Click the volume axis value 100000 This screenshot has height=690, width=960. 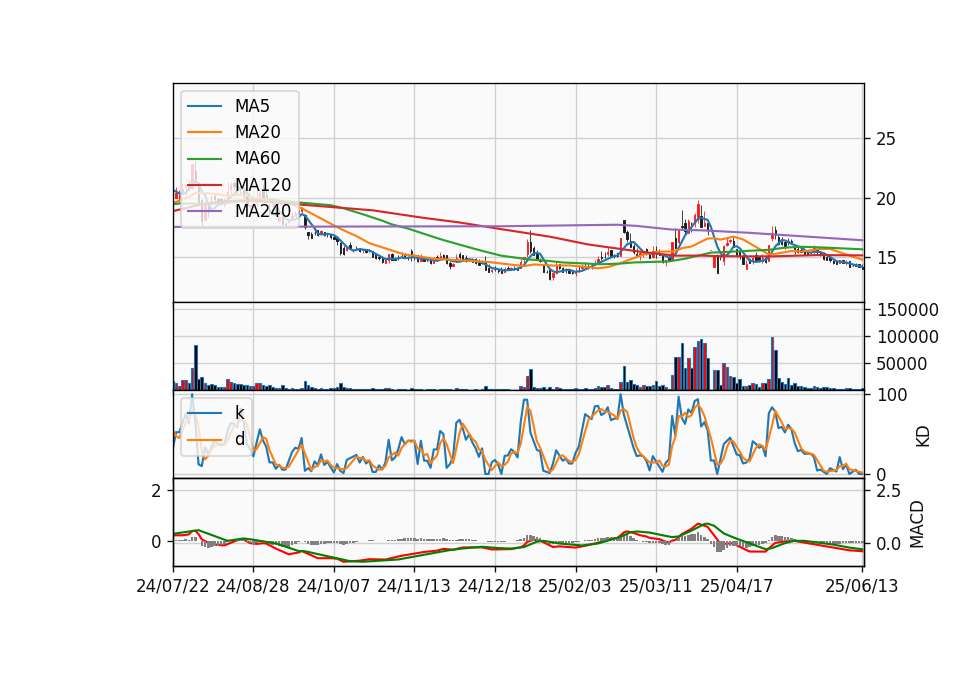(907, 337)
